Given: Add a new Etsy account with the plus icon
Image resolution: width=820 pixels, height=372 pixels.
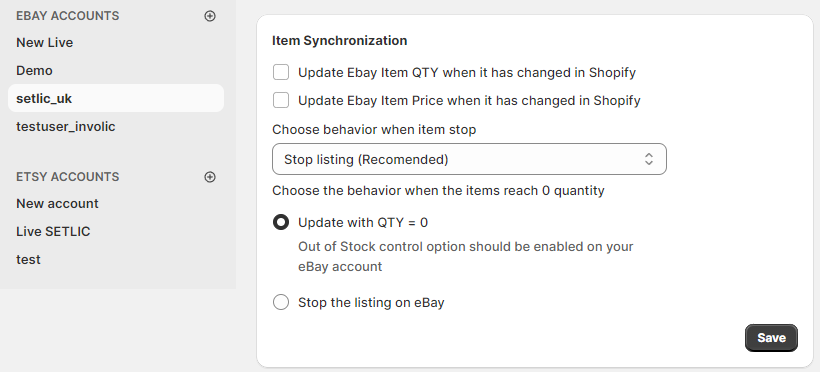Looking at the screenshot, I should click(210, 177).
